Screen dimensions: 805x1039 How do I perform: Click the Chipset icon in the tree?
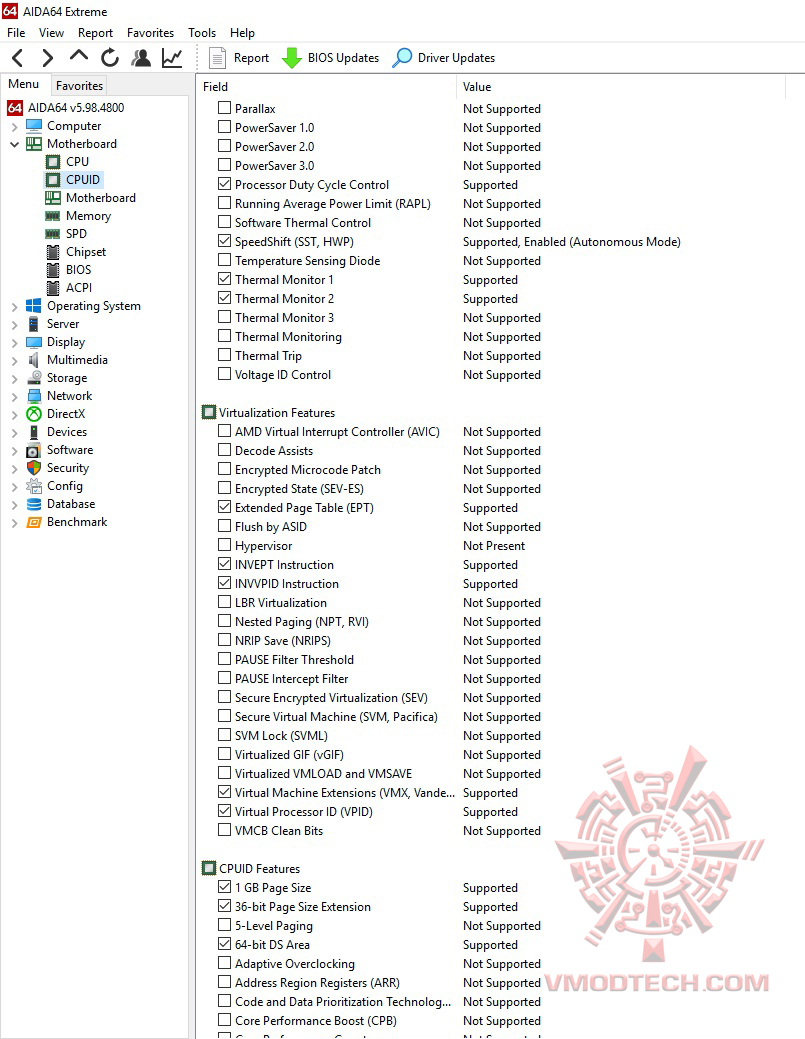(53, 252)
